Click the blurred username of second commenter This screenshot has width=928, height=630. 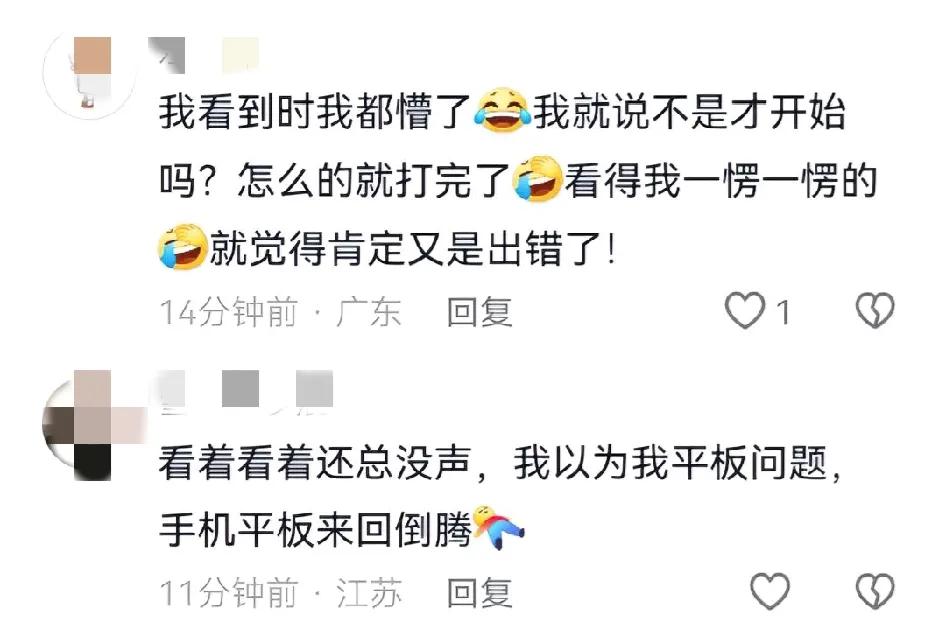coord(246,391)
